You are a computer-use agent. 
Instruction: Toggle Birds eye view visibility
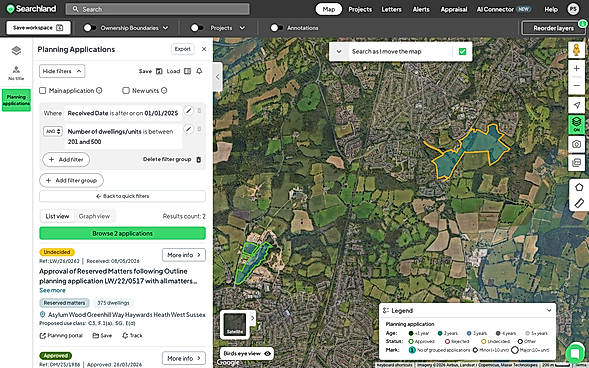tap(267, 353)
